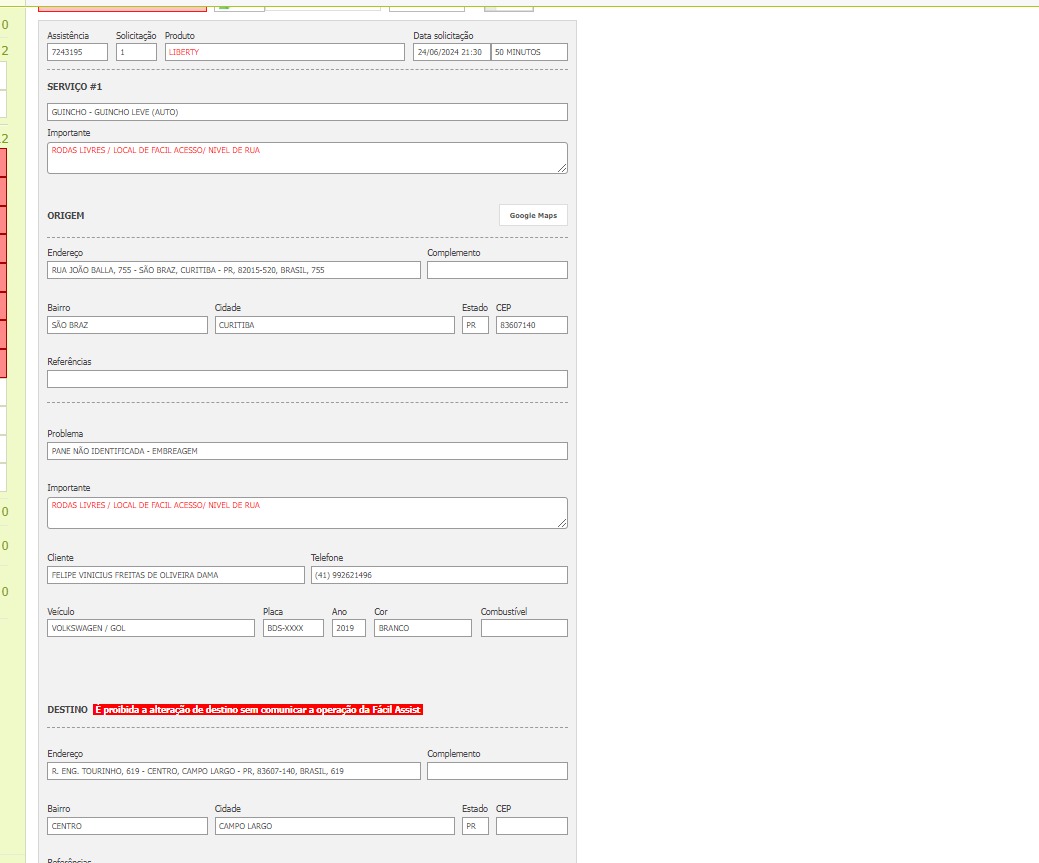Select the 50 MINUTOS field
This screenshot has width=1039, height=863.
(x=529, y=52)
